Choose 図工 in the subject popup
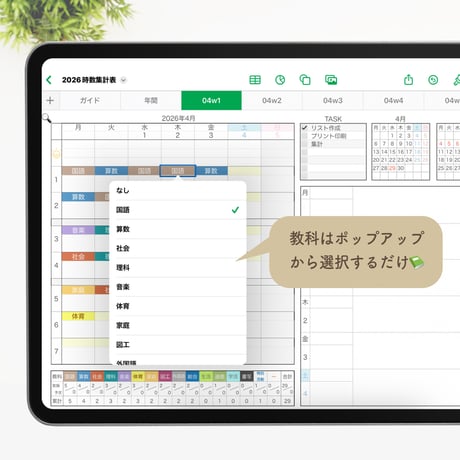The image size is (460, 460). click(x=178, y=345)
